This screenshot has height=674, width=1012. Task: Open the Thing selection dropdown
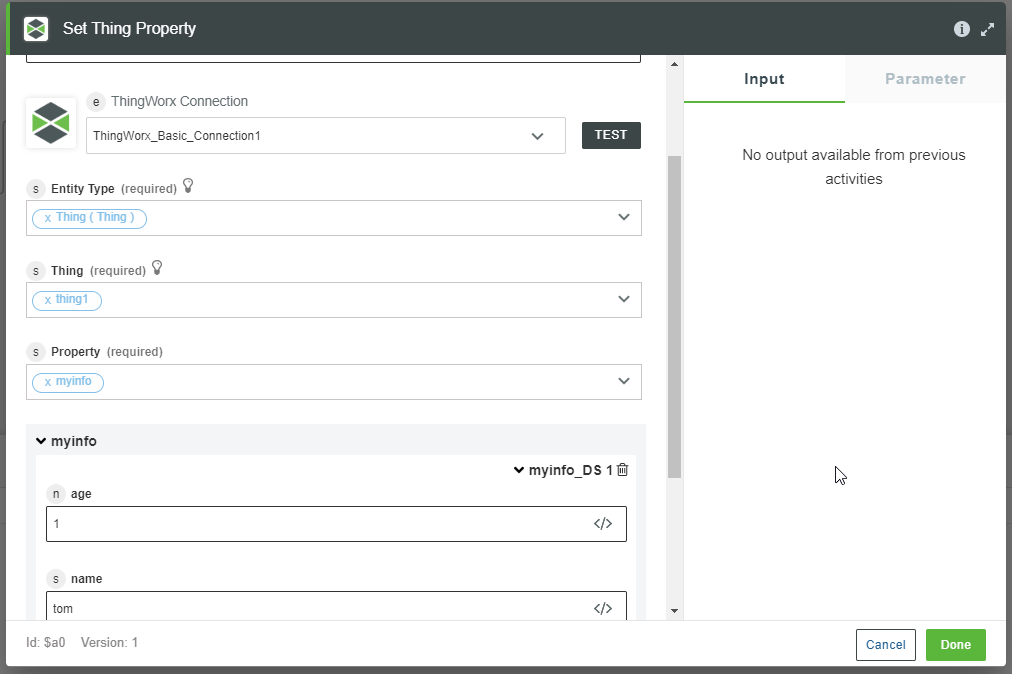(624, 299)
